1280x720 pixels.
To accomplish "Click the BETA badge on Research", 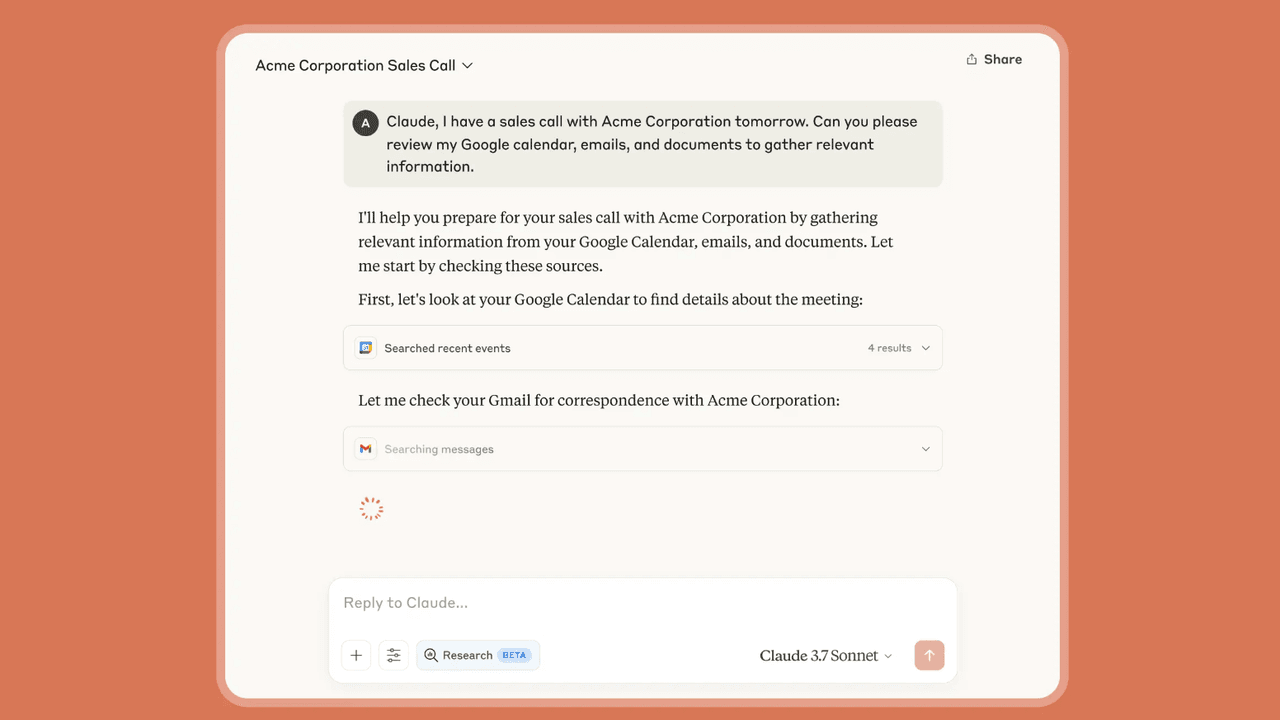I will [513, 655].
